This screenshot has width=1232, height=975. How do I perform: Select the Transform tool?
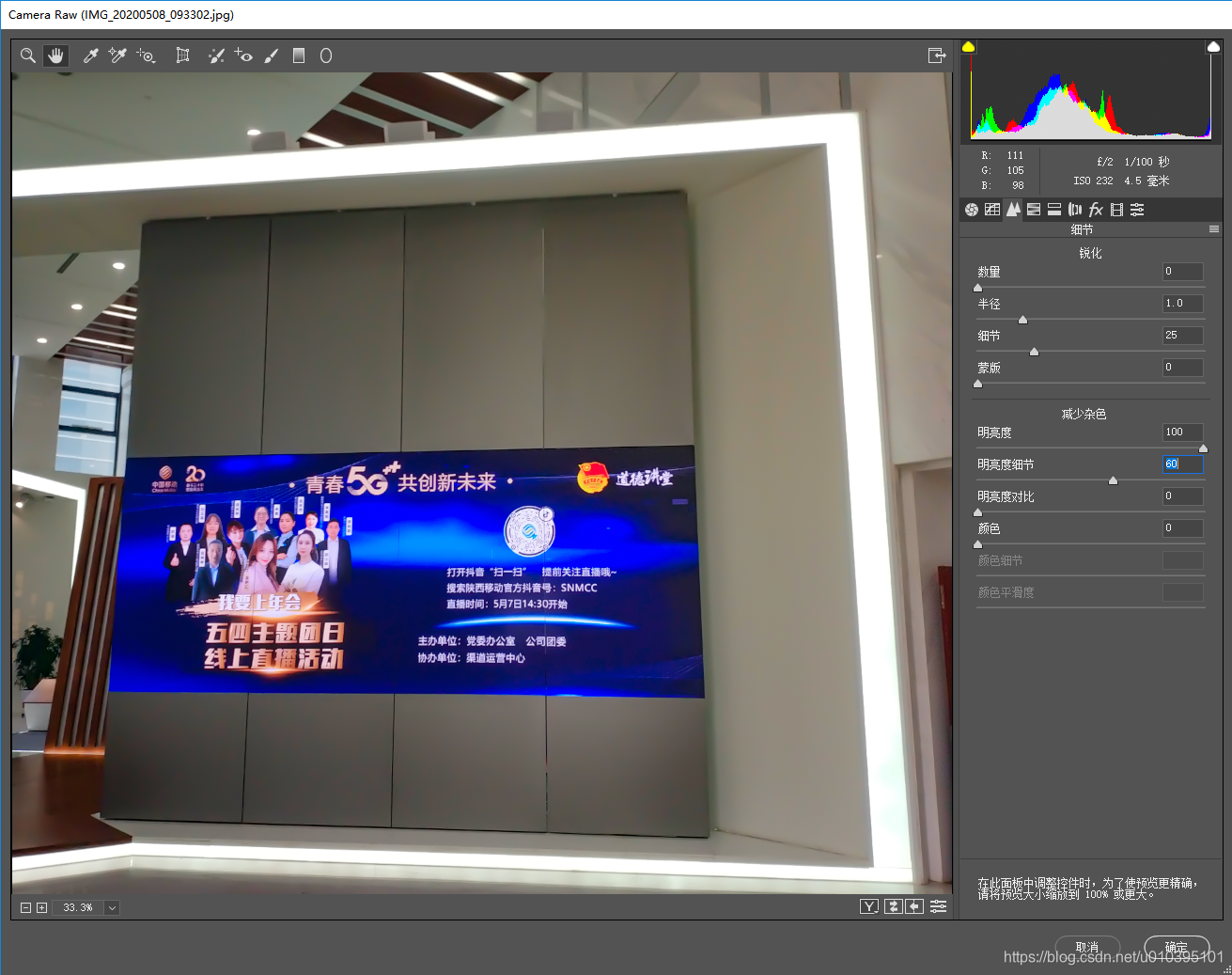tap(183, 55)
